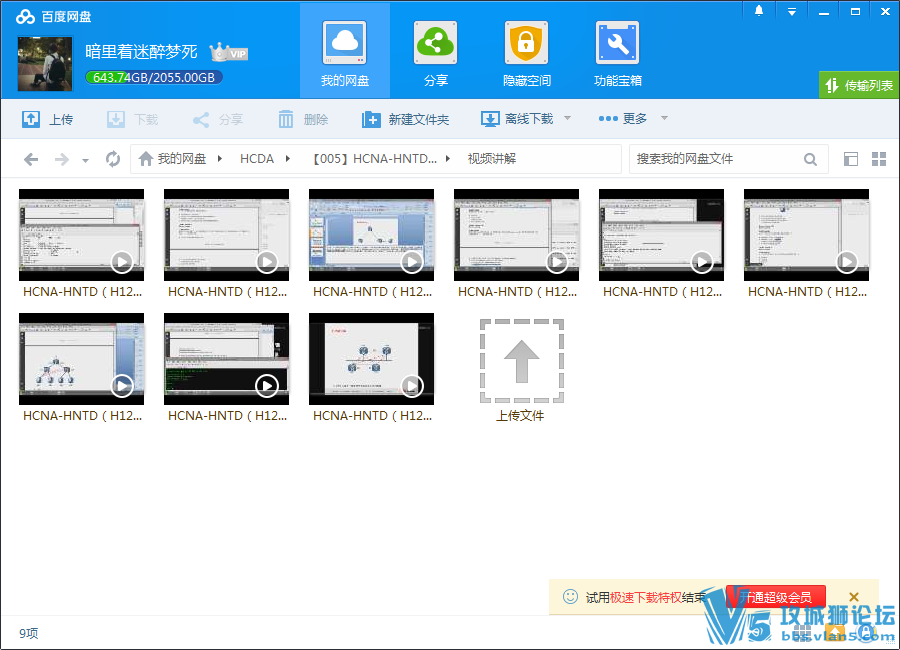The width and height of the screenshot is (900, 650).
Task: Navigate to HCDA folder in breadcrumb
Action: pos(257,158)
